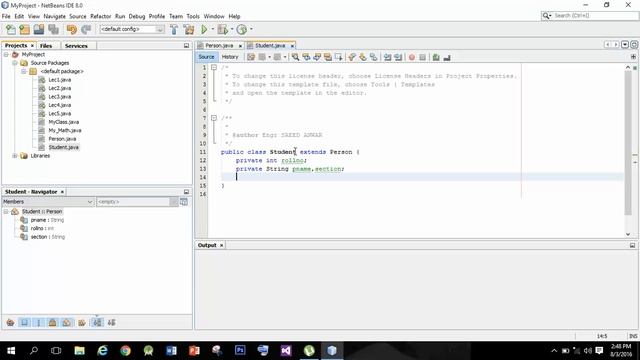Select the Source view button

[x=206, y=57]
